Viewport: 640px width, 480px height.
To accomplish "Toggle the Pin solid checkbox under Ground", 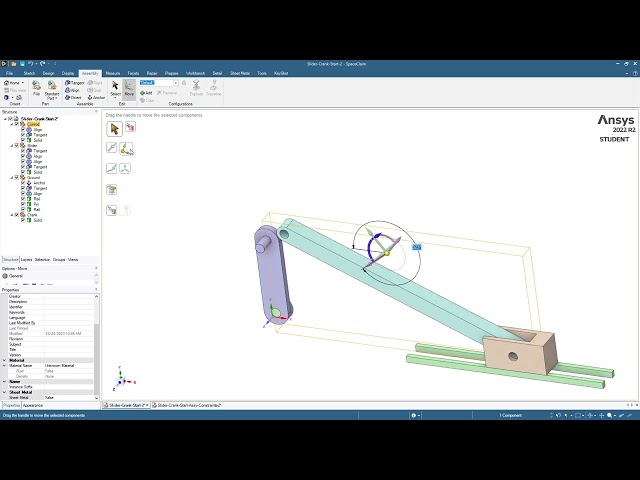I will (23, 204).
